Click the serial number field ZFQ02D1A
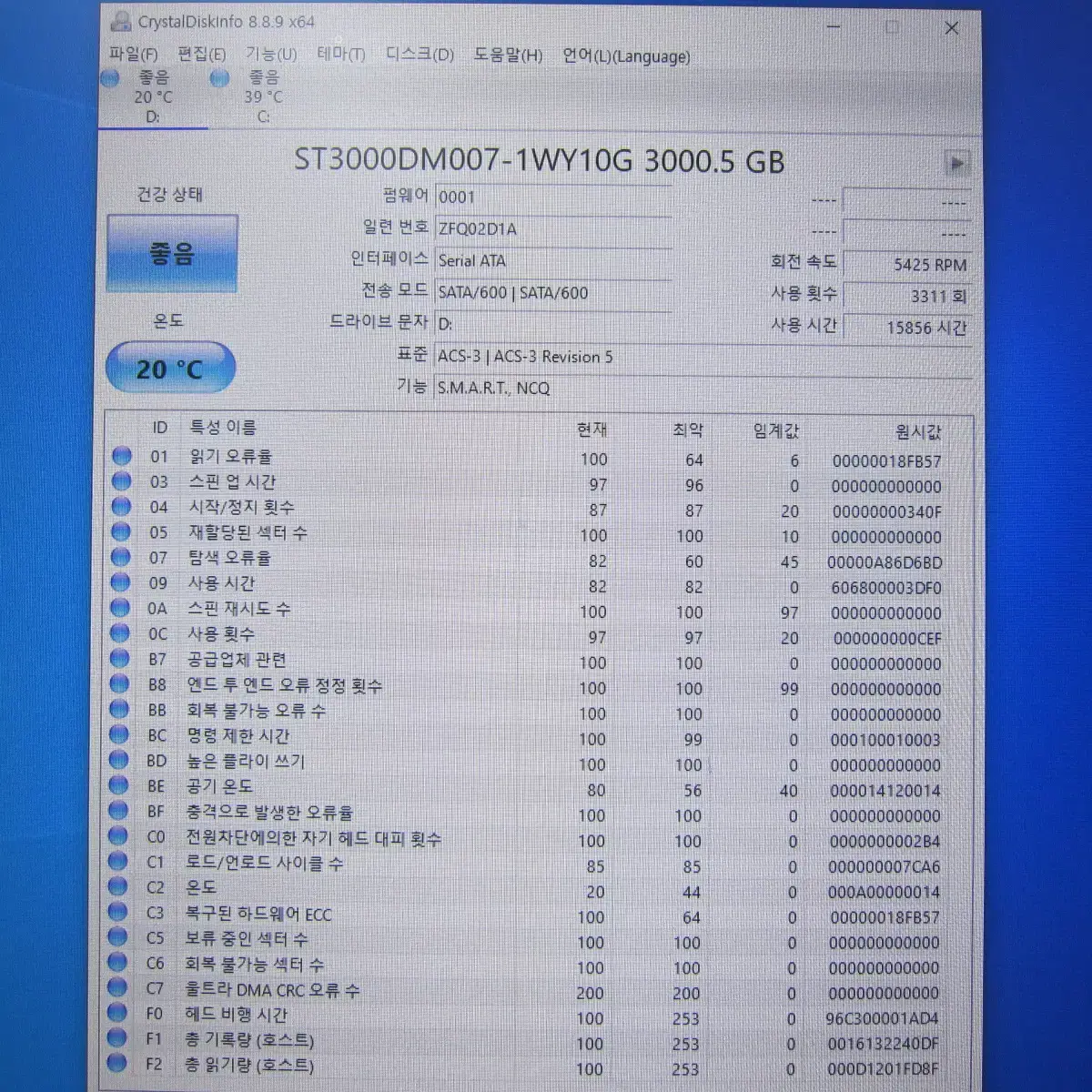 click(x=553, y=229)
